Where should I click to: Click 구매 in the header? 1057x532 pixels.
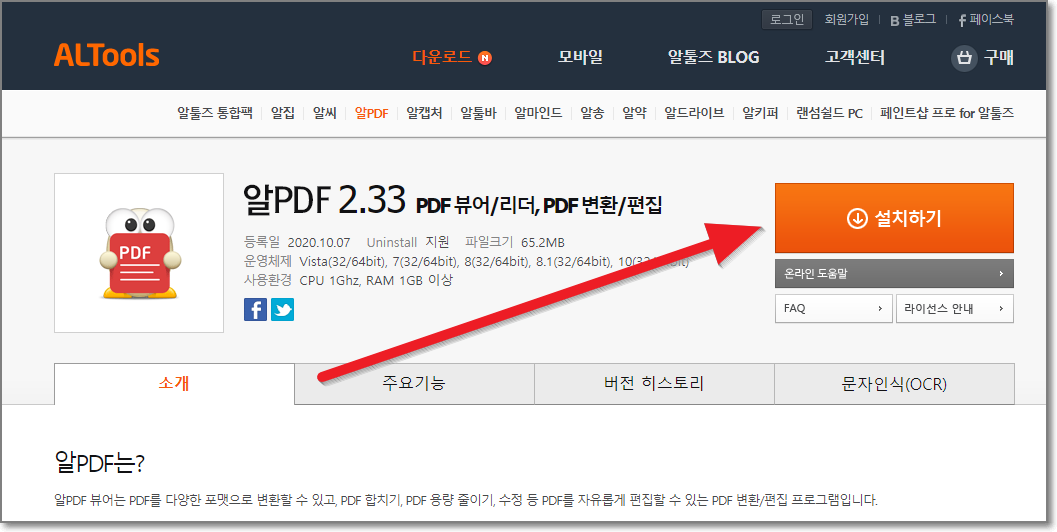pyautogui.click(x=998, y=57)
